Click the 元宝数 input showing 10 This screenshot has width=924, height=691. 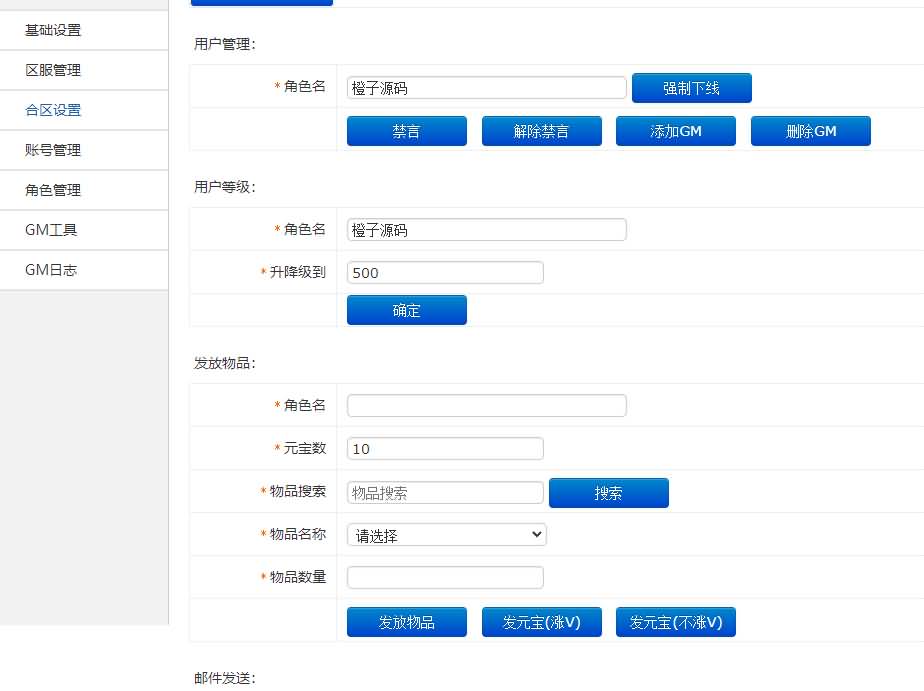(x=444, y=448)
